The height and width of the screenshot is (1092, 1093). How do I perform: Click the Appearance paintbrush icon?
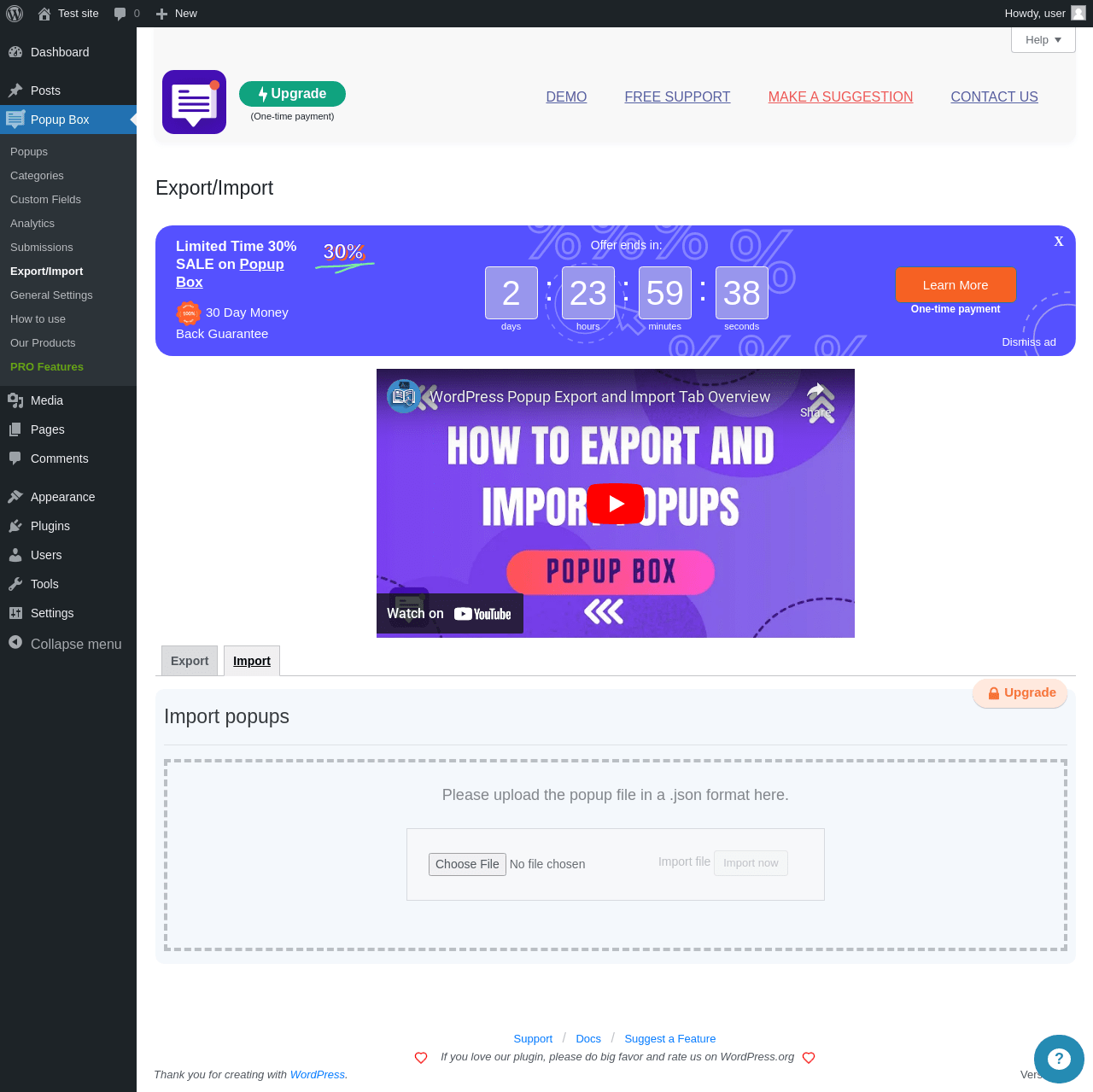click(x=15, y=497)
